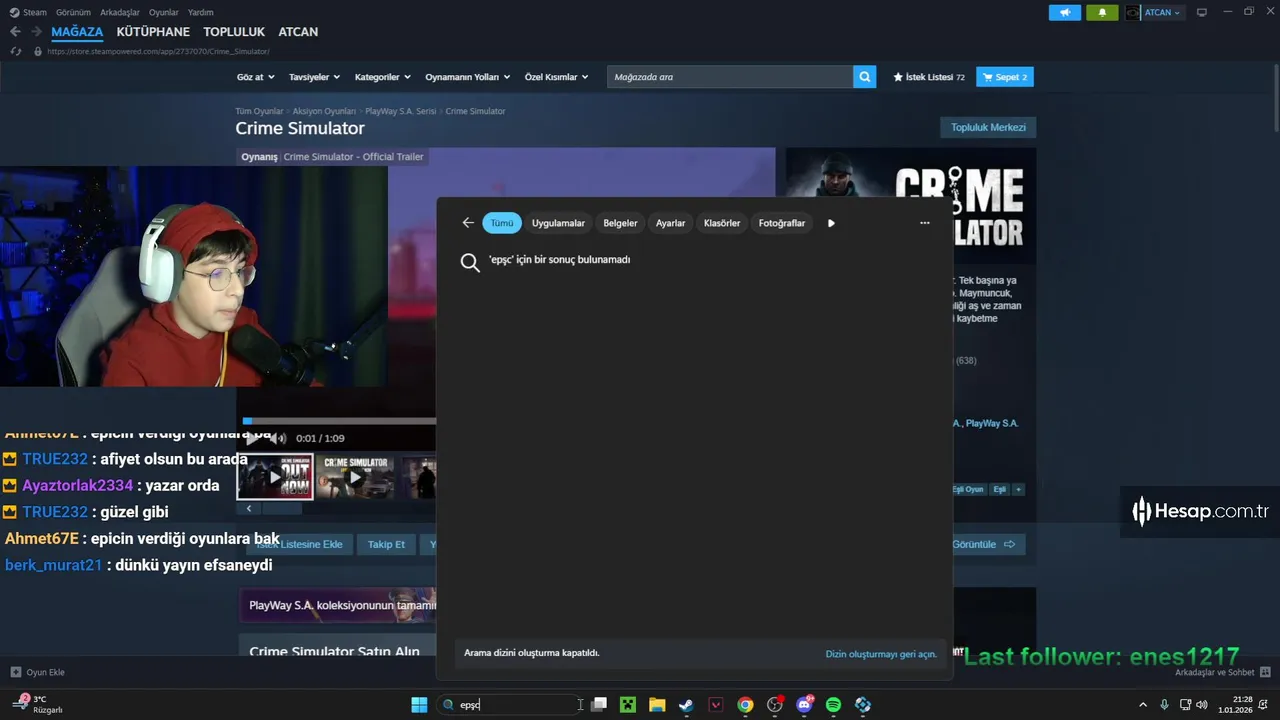Expand the Tavsiyeler store menu

pyautogui.click(x=314, y=77)
